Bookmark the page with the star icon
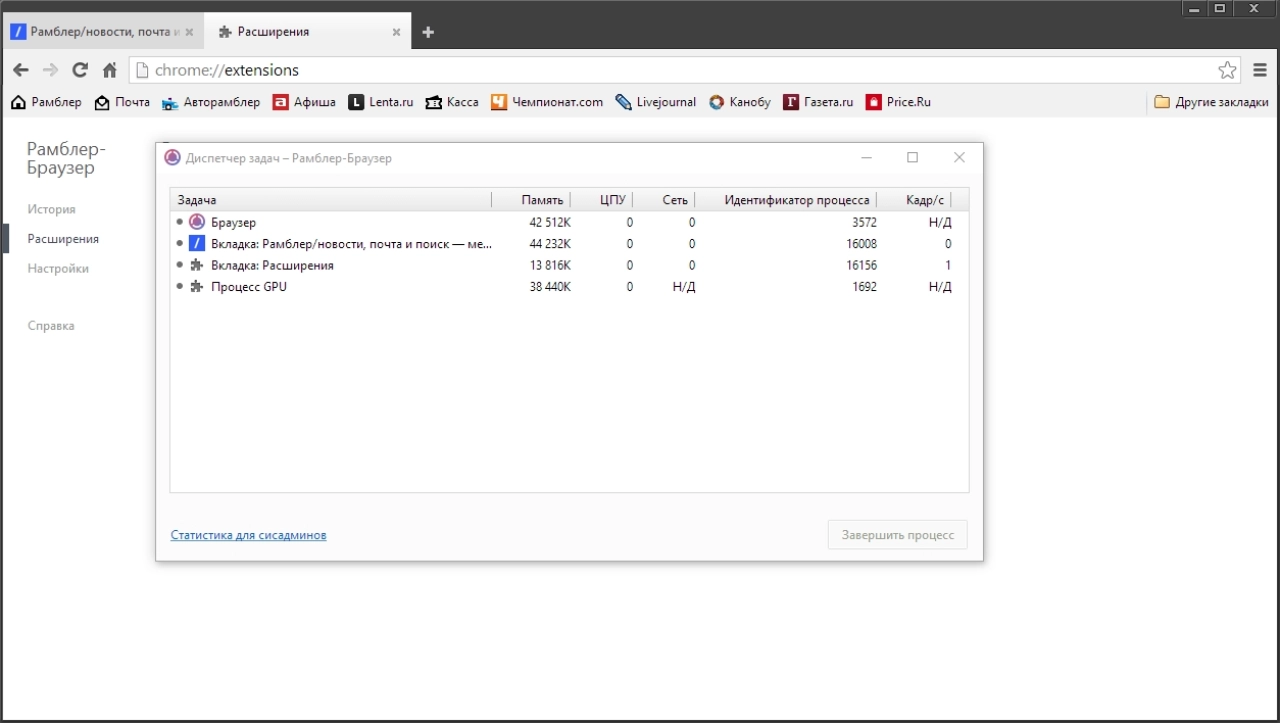The image size is (1280, 723). pos(1227,70)
